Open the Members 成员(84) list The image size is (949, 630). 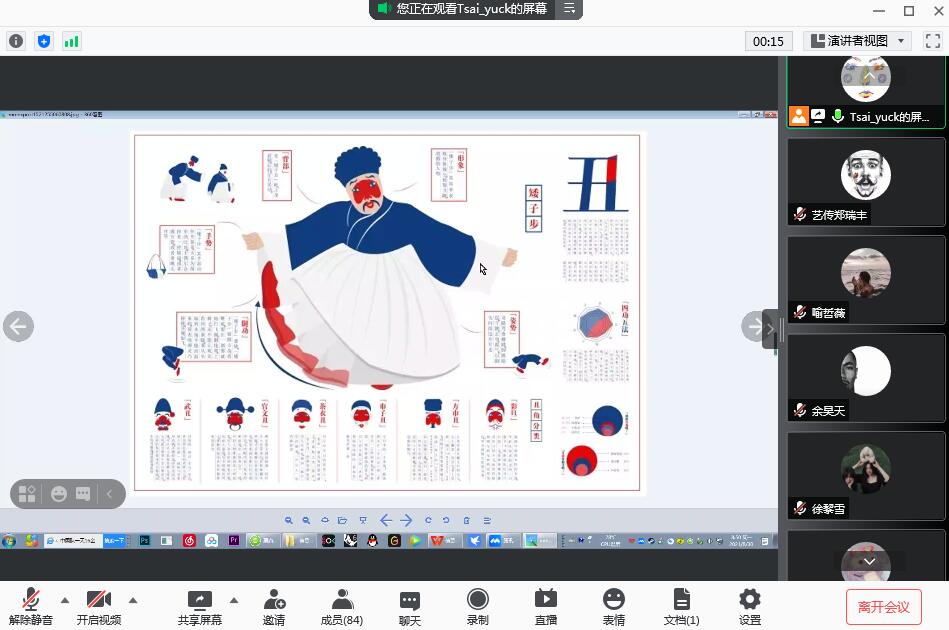[x=342, y=606]
